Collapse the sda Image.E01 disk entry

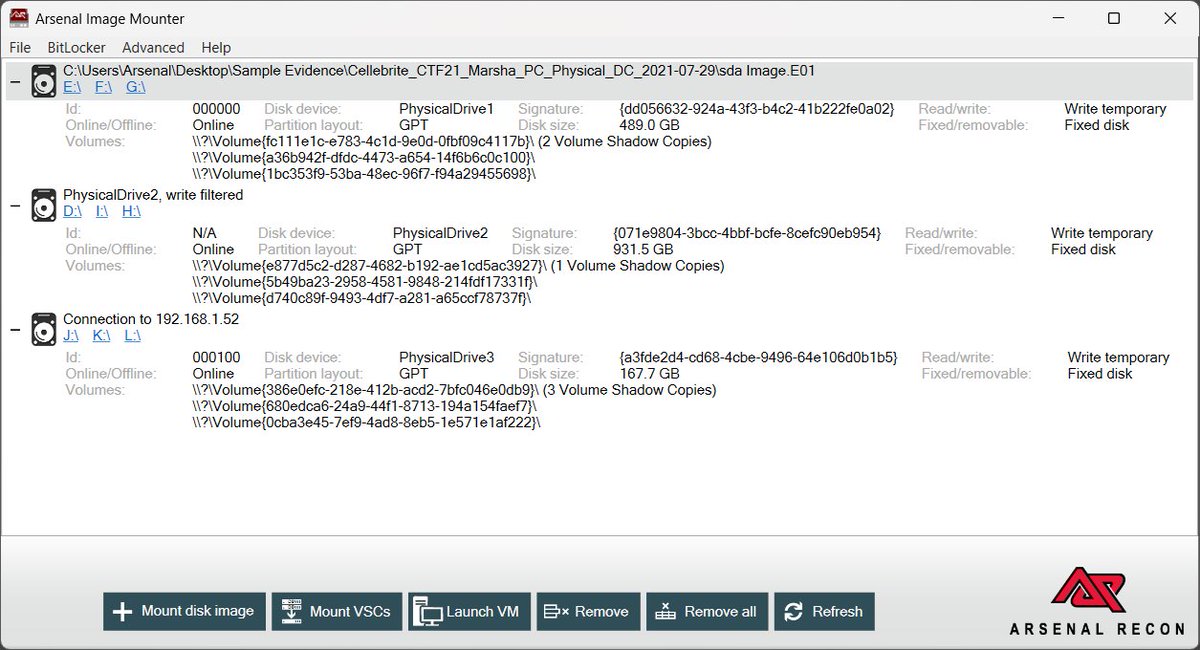pos(15,82)
